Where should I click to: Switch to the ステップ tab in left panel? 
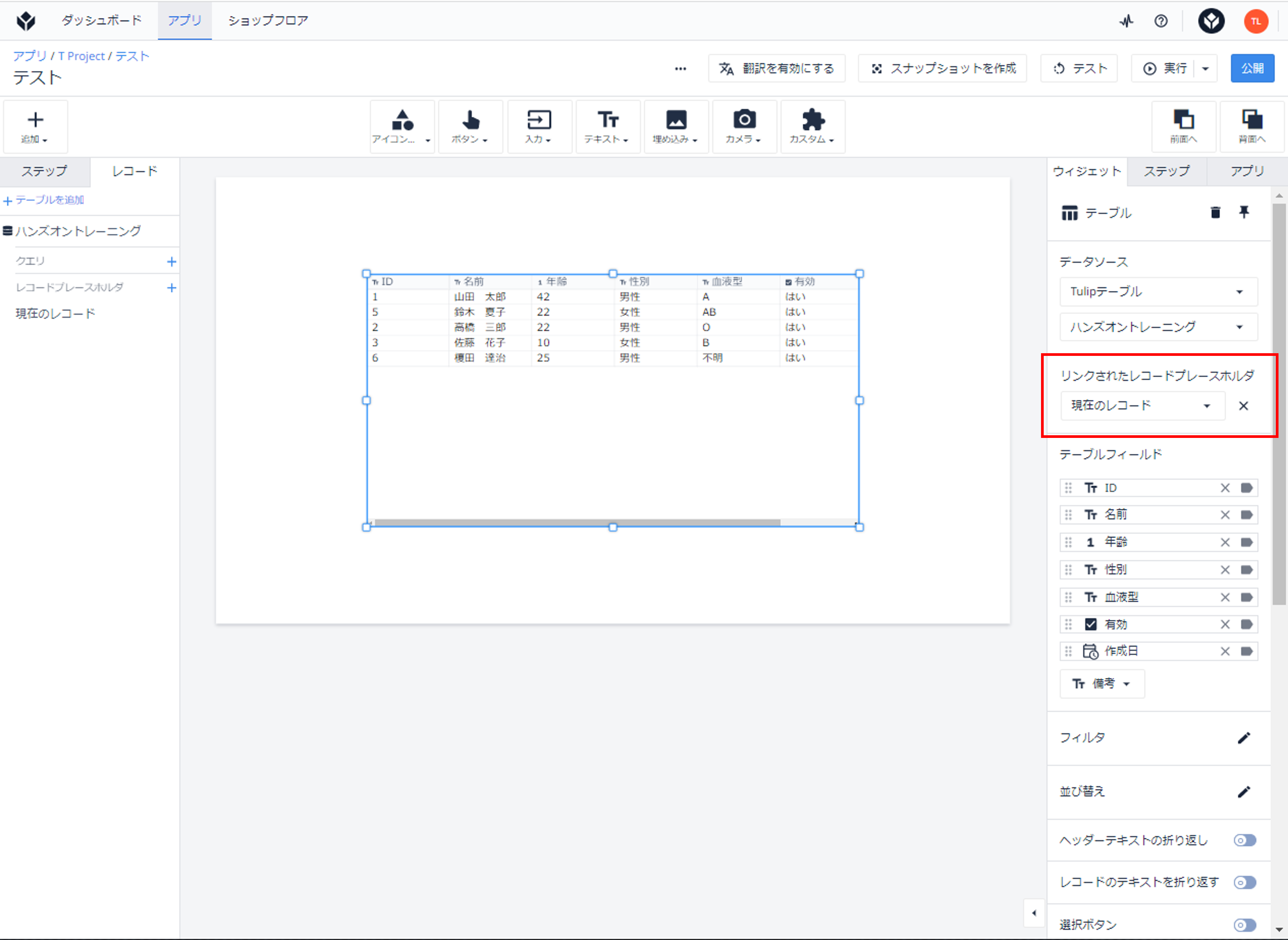tap(44, 171)
